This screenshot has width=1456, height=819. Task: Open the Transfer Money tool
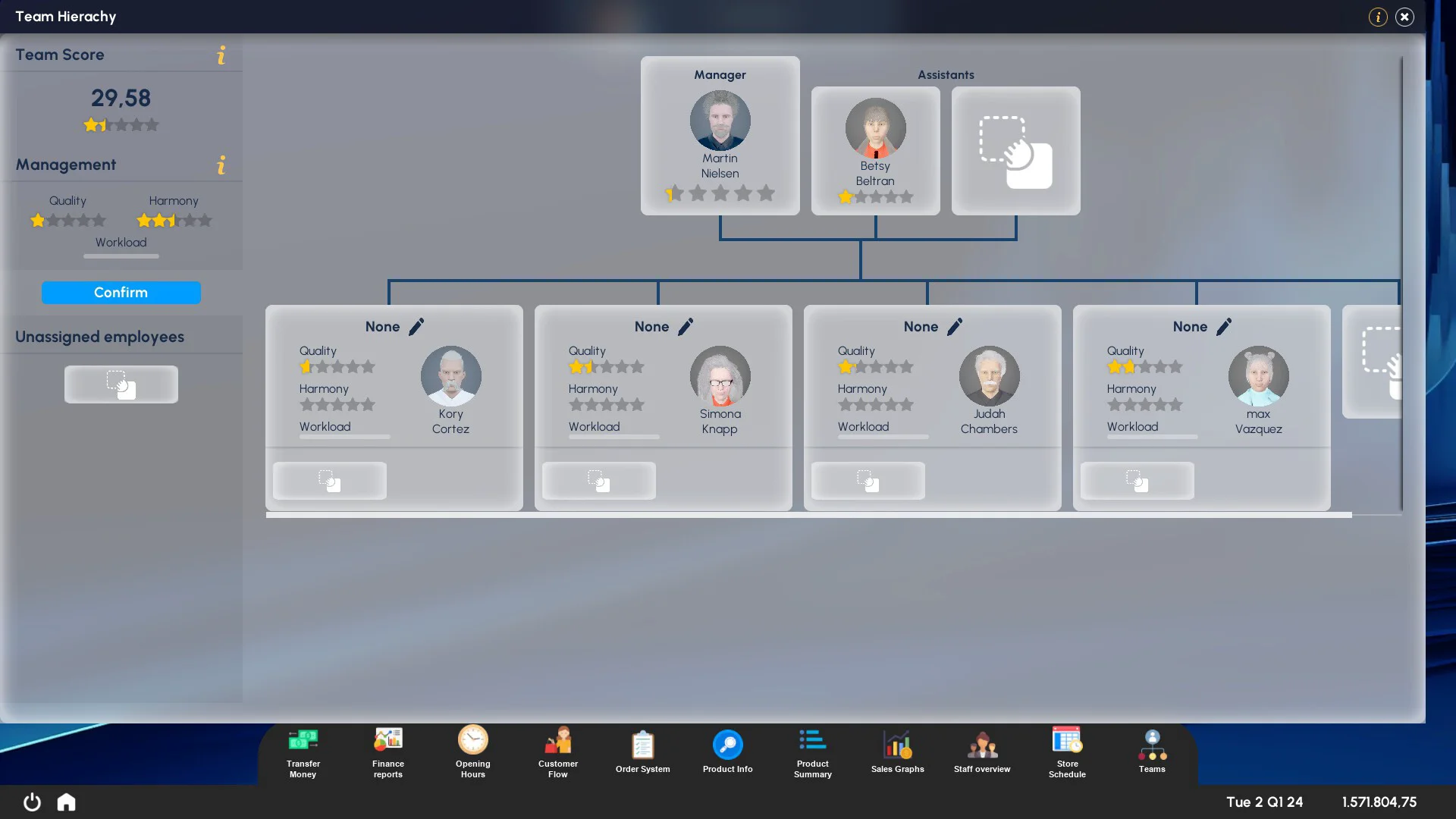[303, 751]
